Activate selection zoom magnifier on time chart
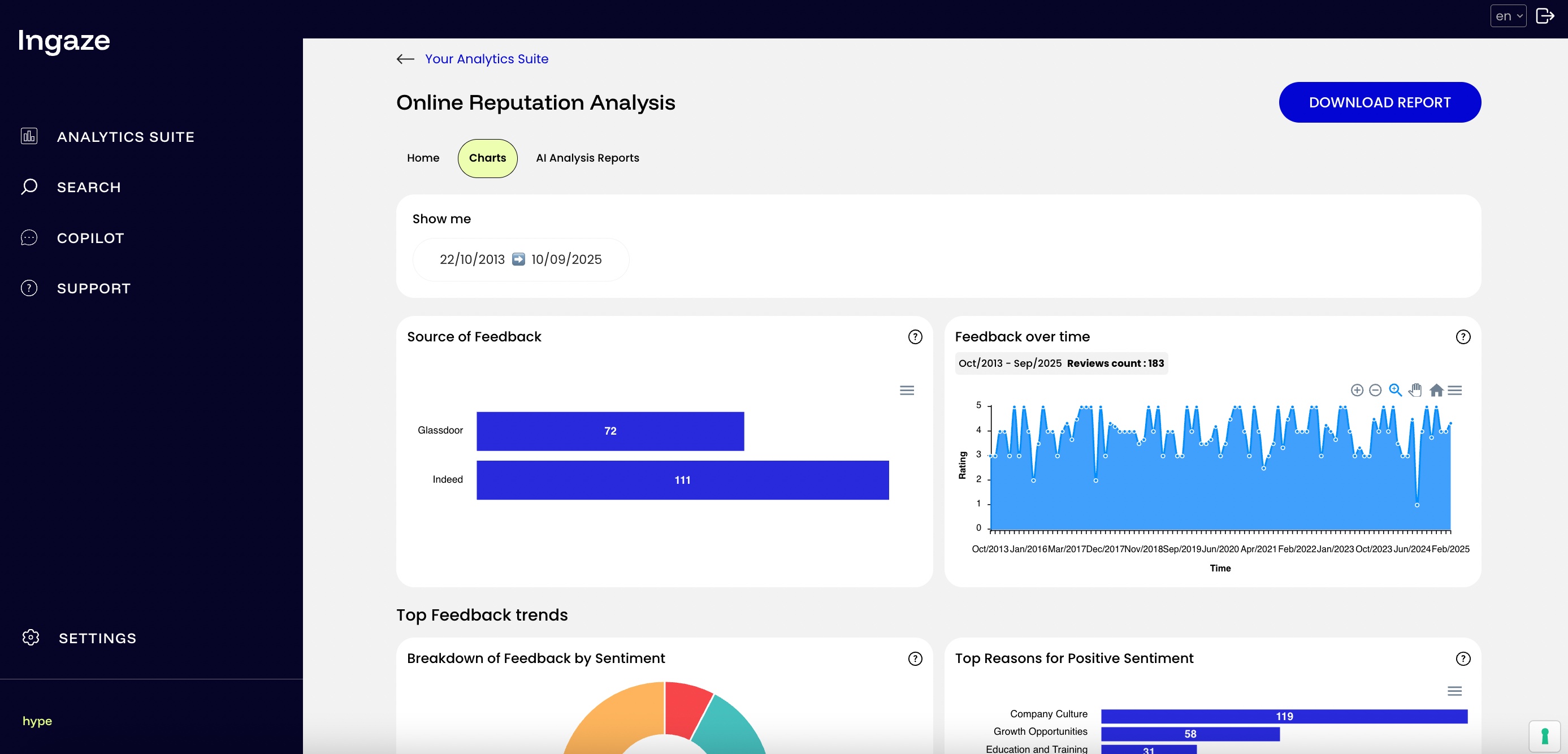The width and height of the screenshot is (1568, 754). (1395, 390)
